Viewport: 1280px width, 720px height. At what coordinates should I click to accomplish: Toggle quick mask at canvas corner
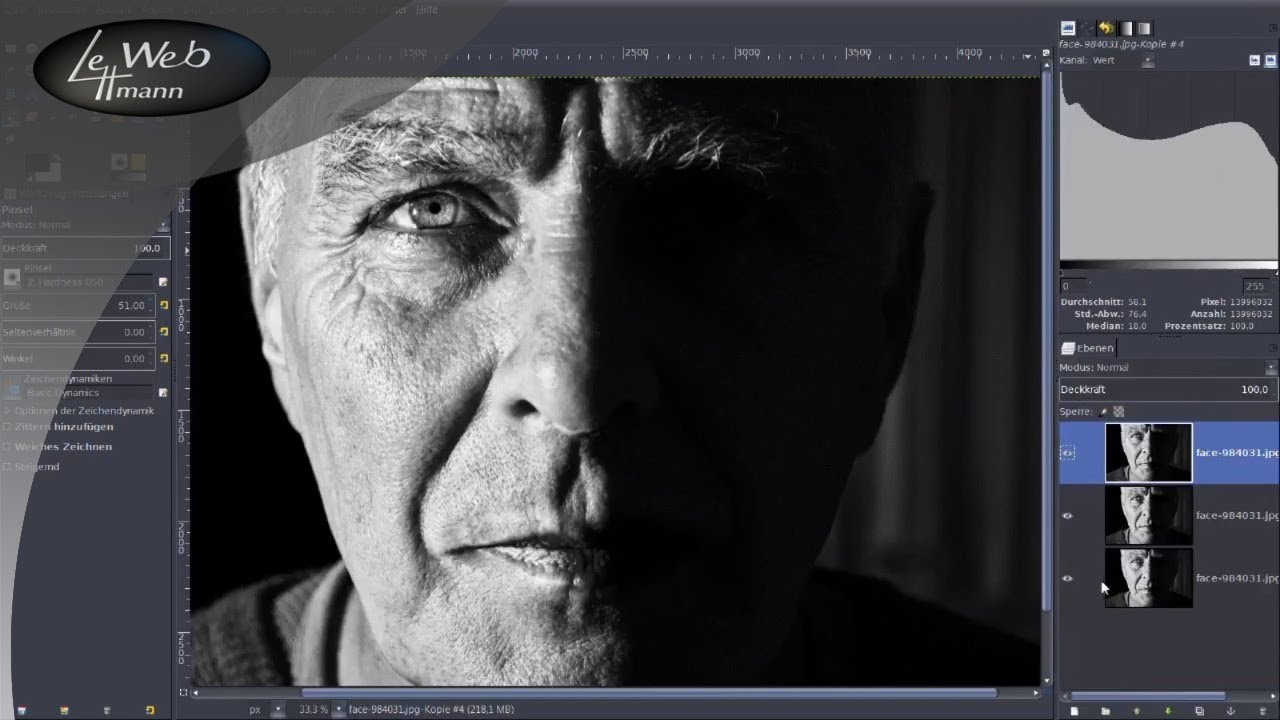click(x=183, y=692)
